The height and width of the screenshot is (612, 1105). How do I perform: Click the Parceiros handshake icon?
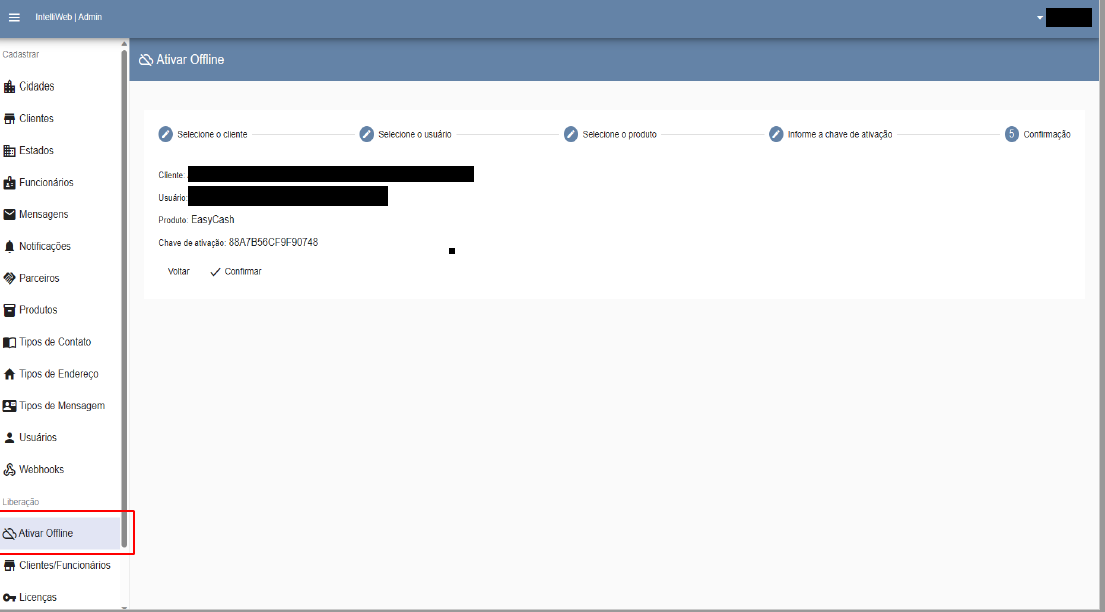point(10,278)
